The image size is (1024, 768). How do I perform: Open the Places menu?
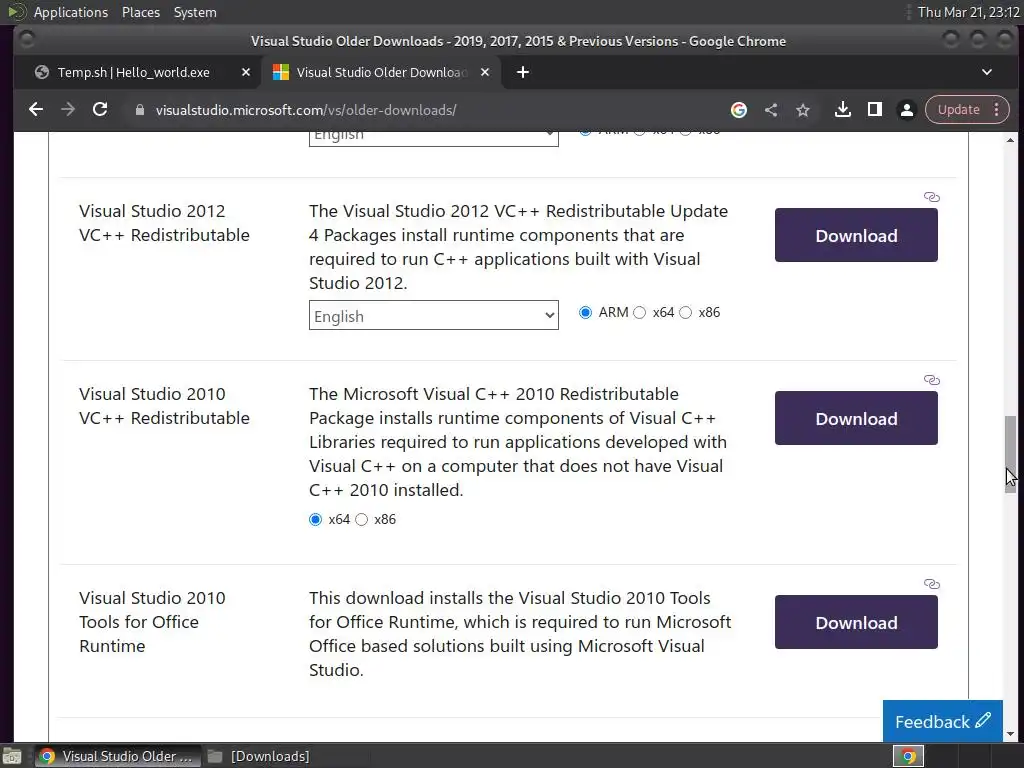pos(140,12)
